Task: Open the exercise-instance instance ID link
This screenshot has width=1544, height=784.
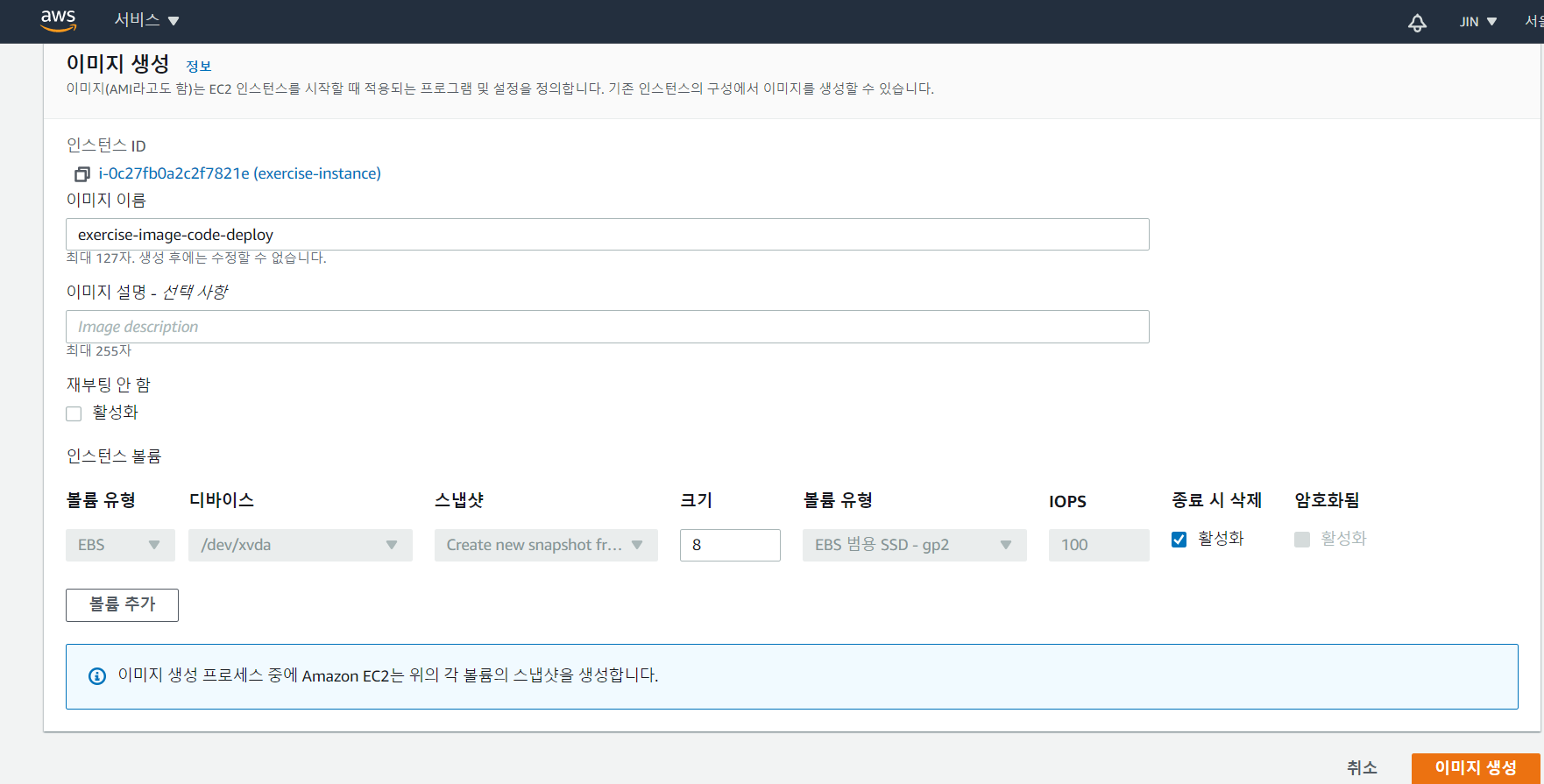Action: (239, 173)
